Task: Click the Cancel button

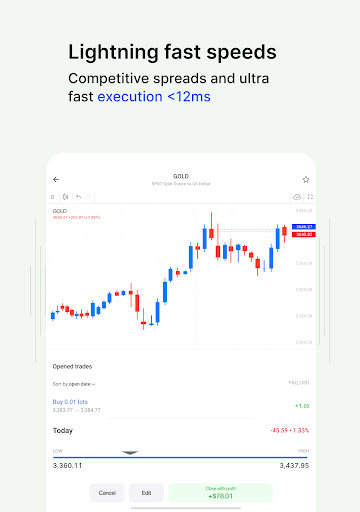Action: coord(107,493)
